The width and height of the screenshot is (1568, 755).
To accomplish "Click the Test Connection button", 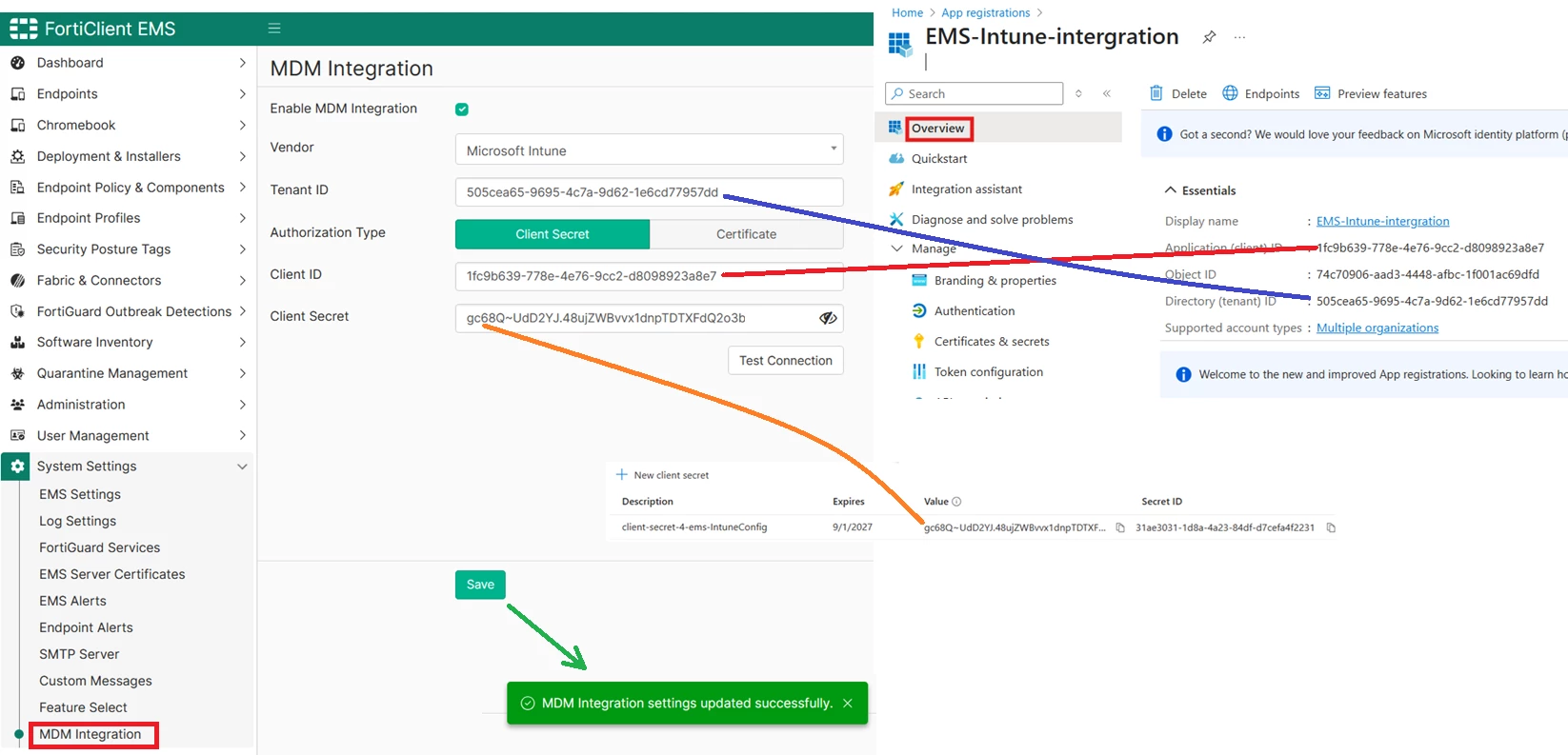I will [x=786, y=361].
